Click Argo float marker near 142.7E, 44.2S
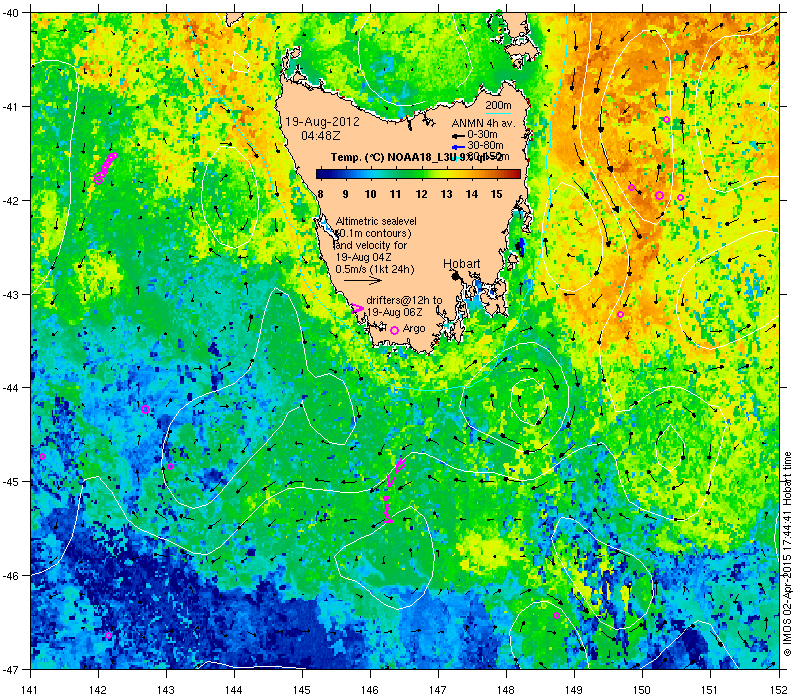This screenshot has width=800, height=700. 145,409
